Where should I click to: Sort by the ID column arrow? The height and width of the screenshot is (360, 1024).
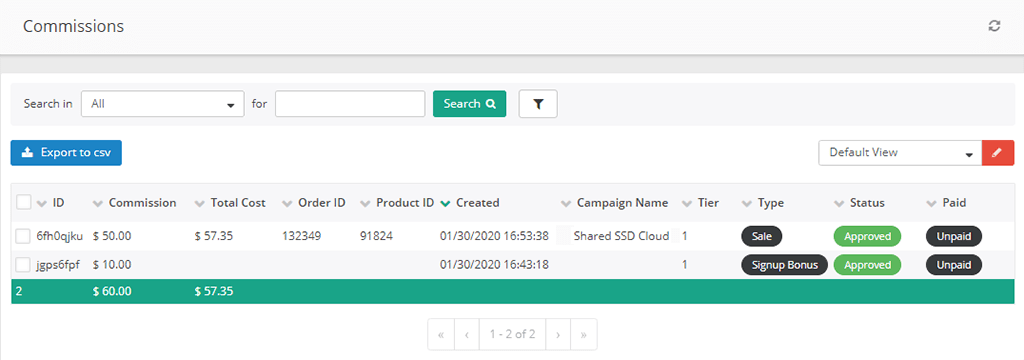[42, 204]
